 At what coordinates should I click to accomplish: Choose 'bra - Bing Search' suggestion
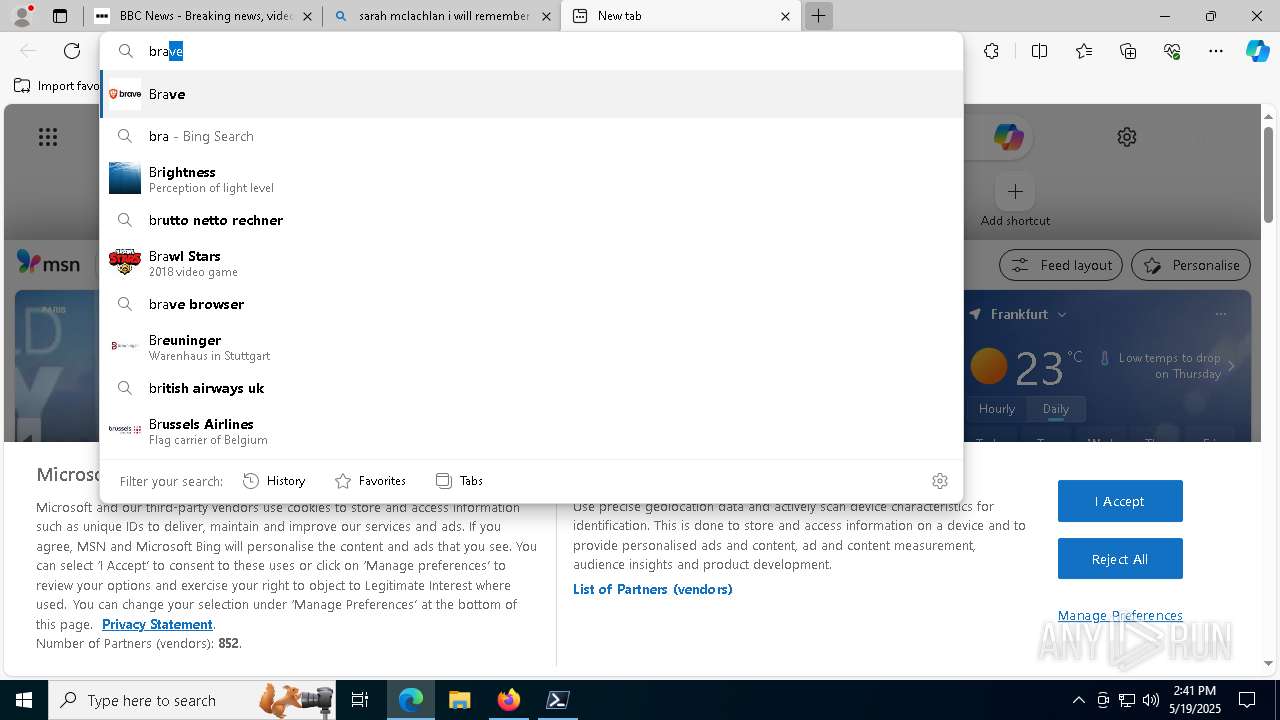(x=531, y=136)
